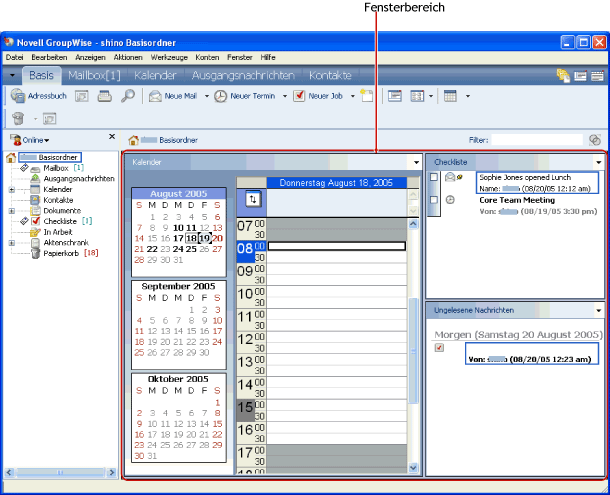
Task: Open the Bearbeiten menu
Action: tap(49, 58)
